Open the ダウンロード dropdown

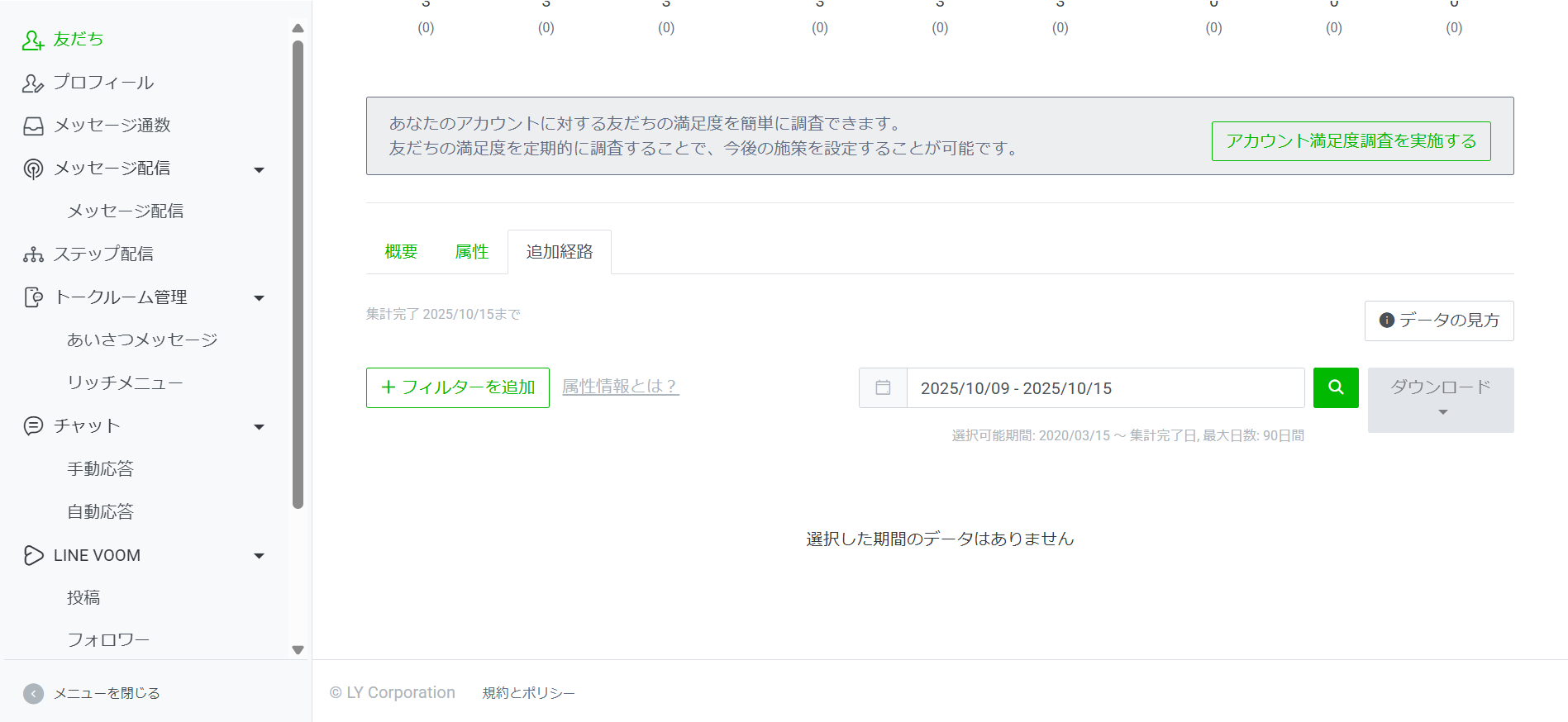(x=1440, y=399)
